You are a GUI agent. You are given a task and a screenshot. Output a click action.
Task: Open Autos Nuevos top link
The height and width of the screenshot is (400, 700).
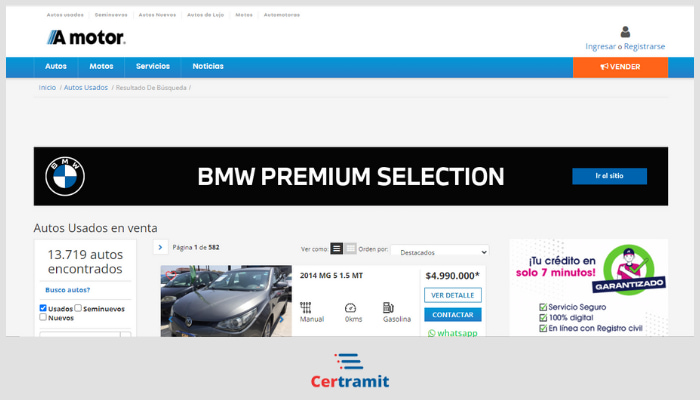click(157, 15)
